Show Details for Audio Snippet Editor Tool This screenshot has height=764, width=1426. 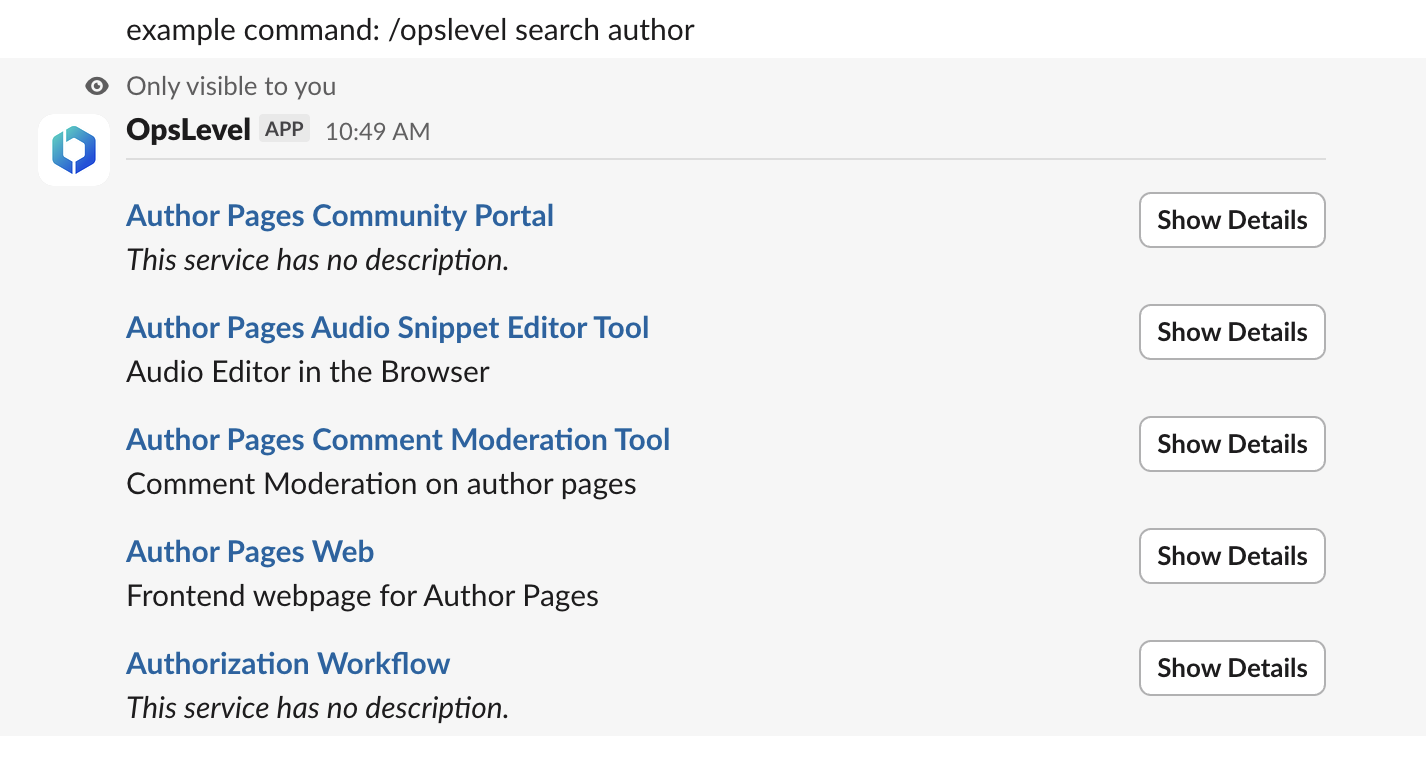[x=1232, y=332]
